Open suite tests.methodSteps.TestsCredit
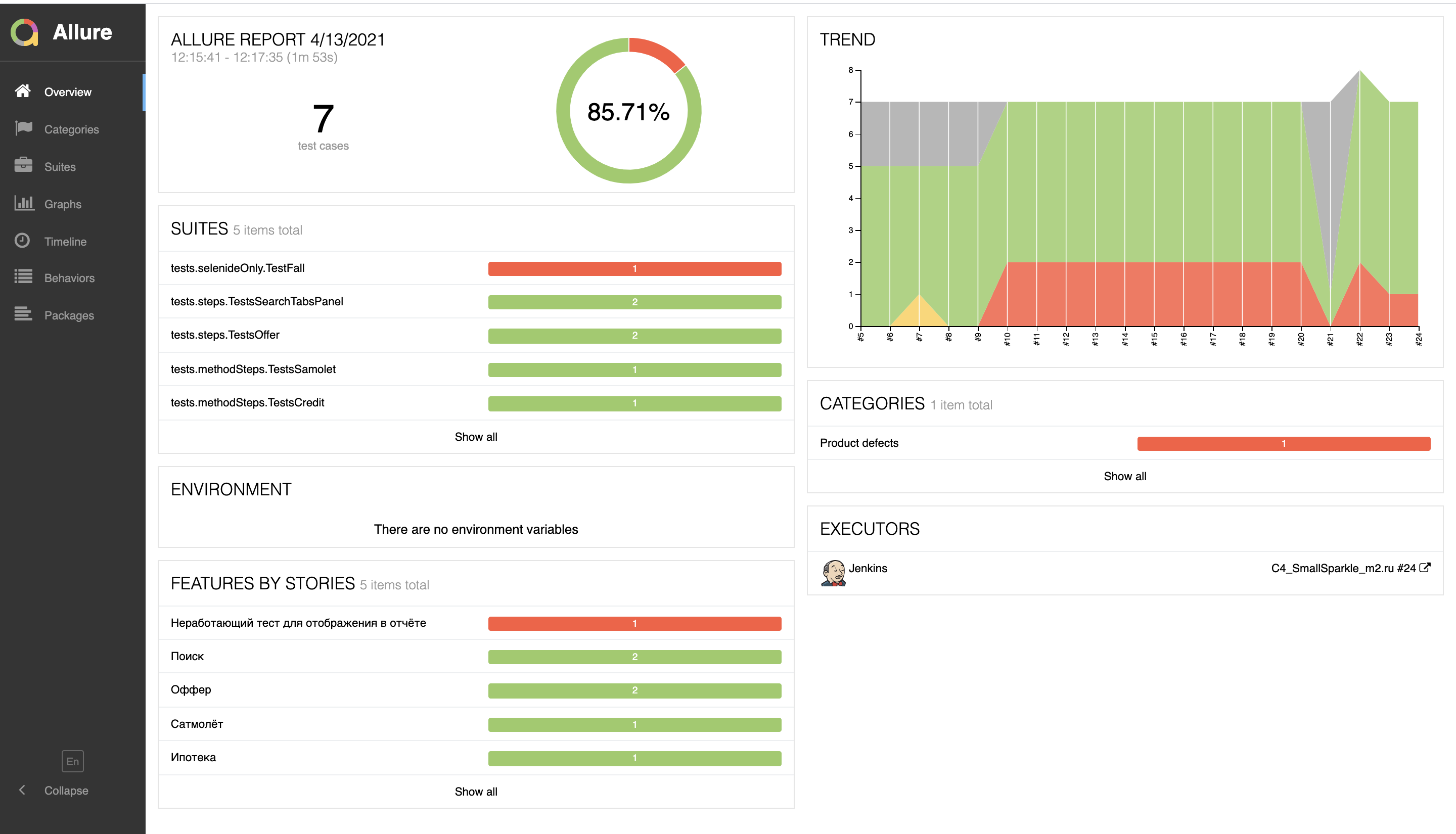The height and width of the screenshot is (834, 1456). pyautogui.click(x=476, y=403)
